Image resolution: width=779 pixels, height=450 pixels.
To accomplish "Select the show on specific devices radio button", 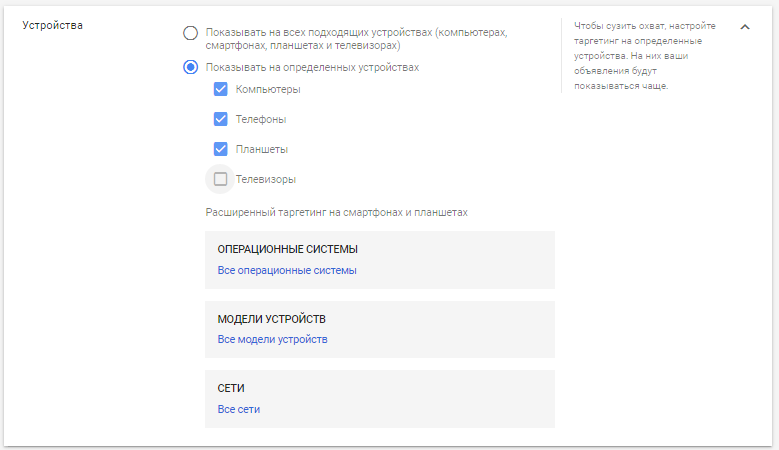I will pos(190,68).
